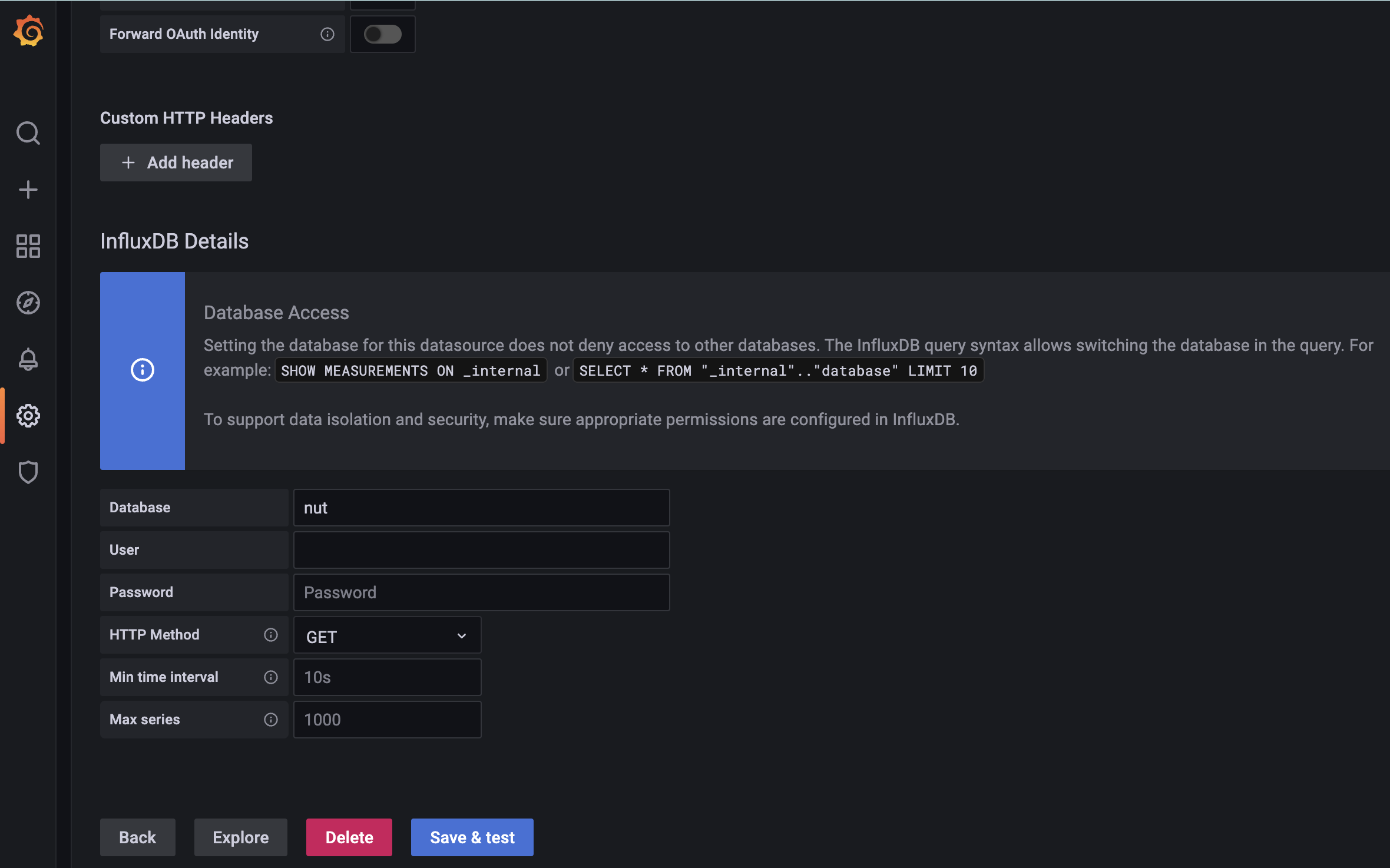
Task: Open Dashboards grid icon in sidebar
Action: point(28,246)
